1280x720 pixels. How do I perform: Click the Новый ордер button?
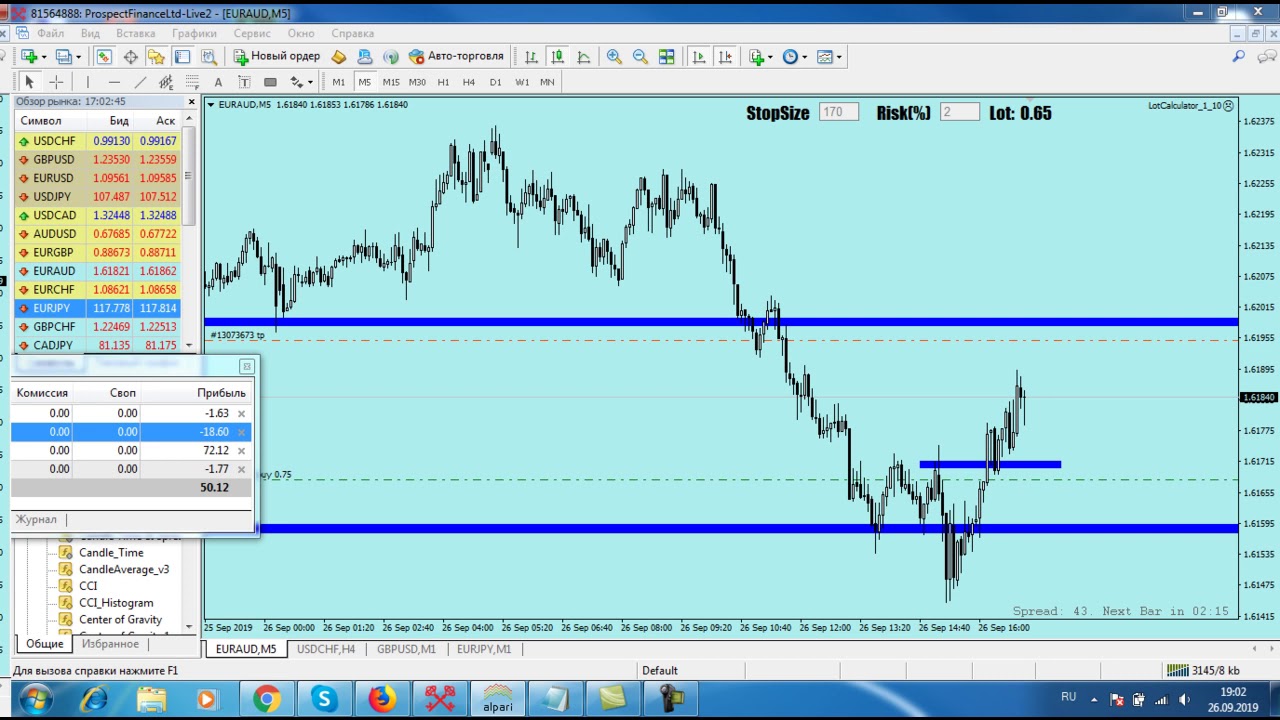pyautogui.click(x=276, y=57)
